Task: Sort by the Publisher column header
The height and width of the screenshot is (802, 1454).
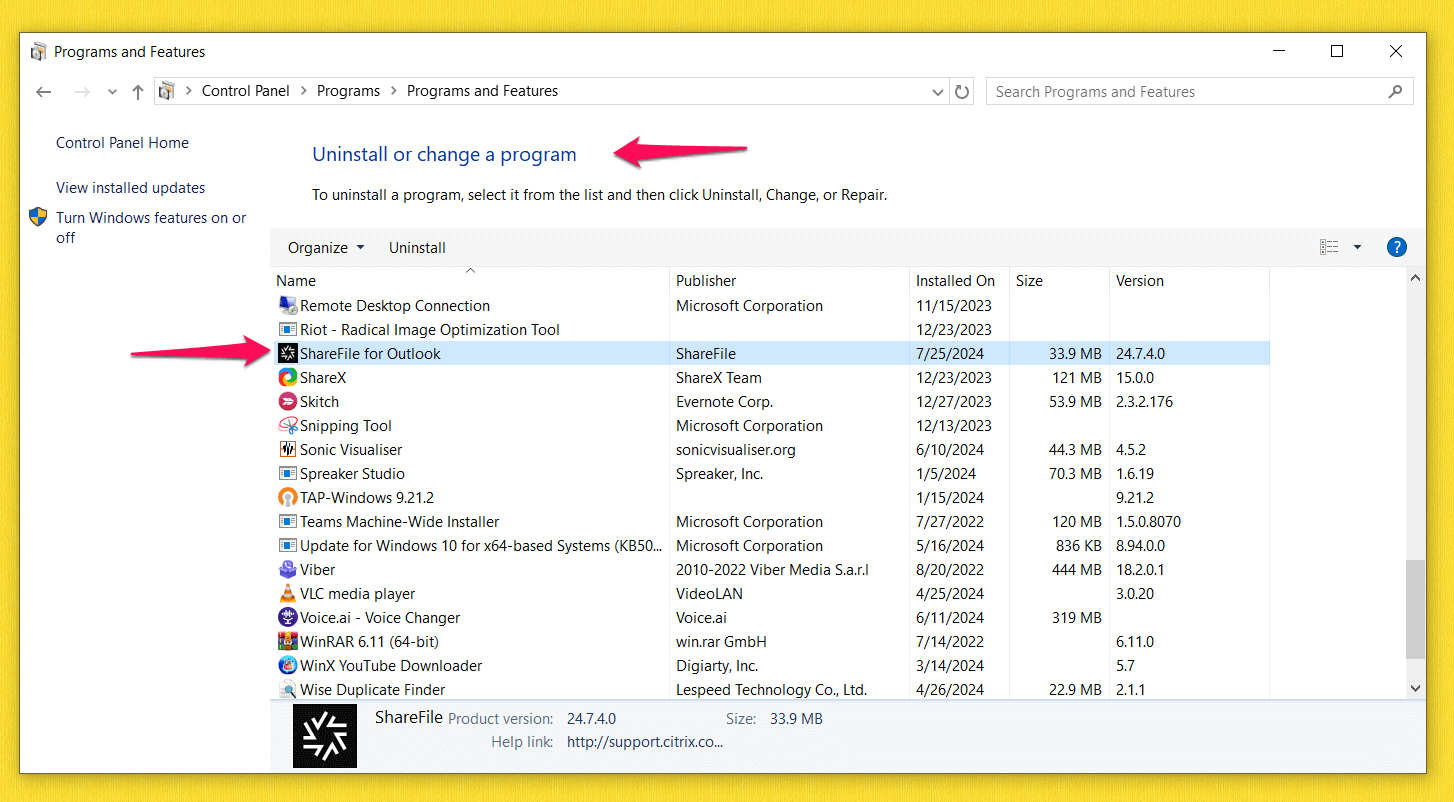Action: click(x=790, y=281)
